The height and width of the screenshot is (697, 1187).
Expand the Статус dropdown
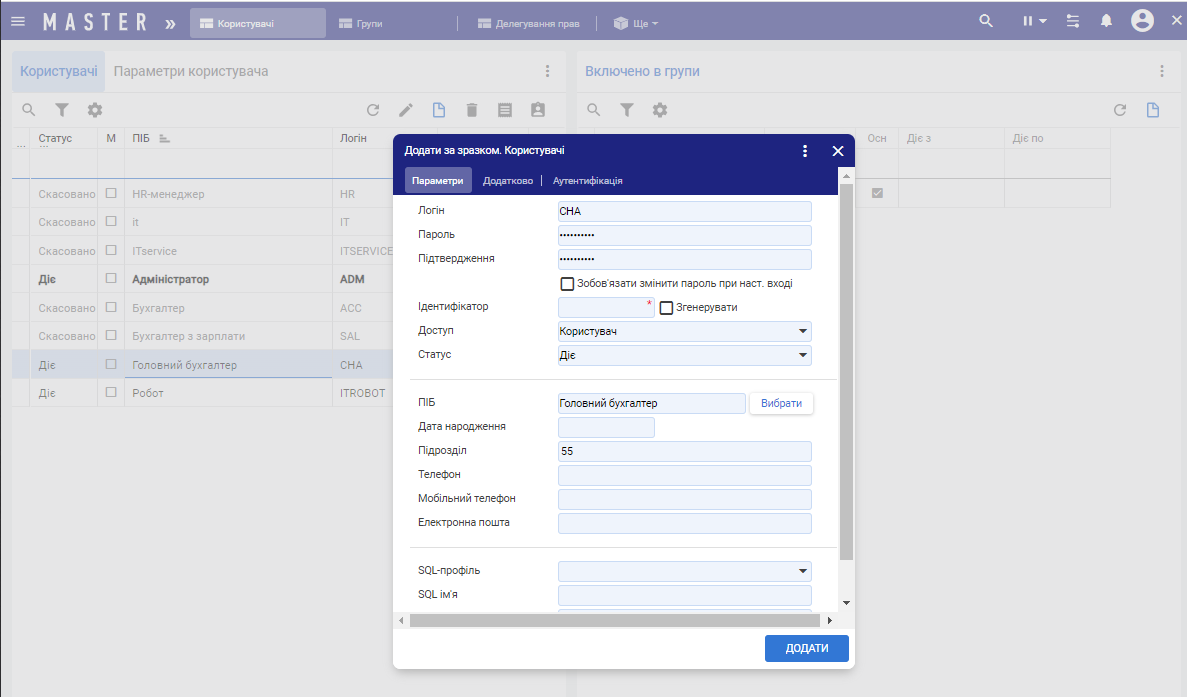802,356
